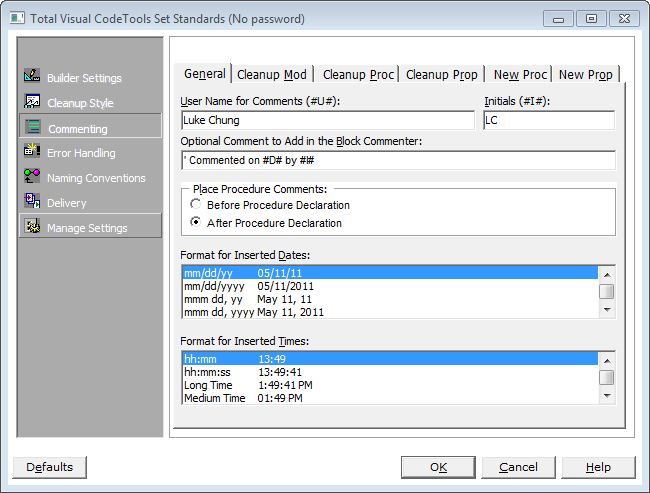The width and height of the screenshot is (650, 493).
Task: Click date format list scroll down arrow
Action: [x=607, y=310]
